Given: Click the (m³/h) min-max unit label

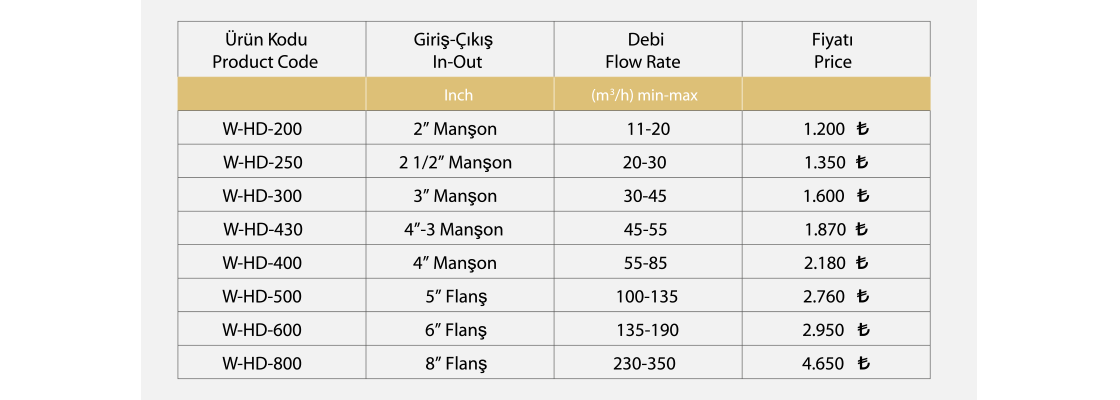Looking at the screenshot, I should tap(642, 96).
